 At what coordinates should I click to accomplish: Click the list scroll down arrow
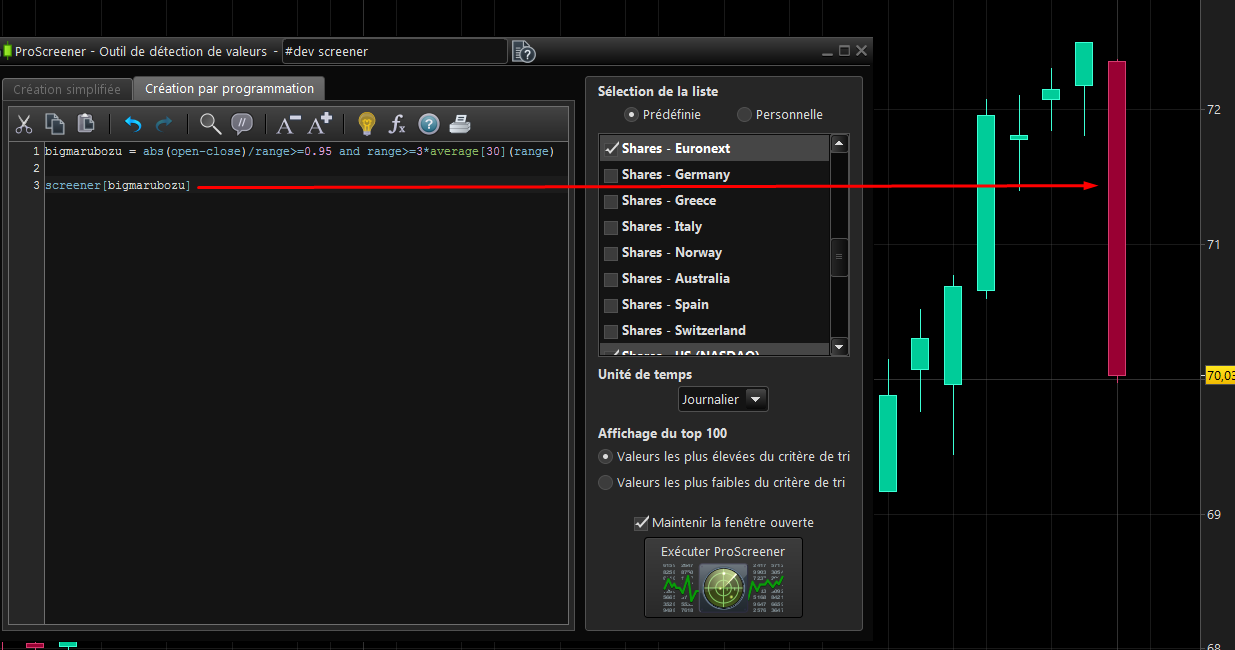tap(839, 347)
